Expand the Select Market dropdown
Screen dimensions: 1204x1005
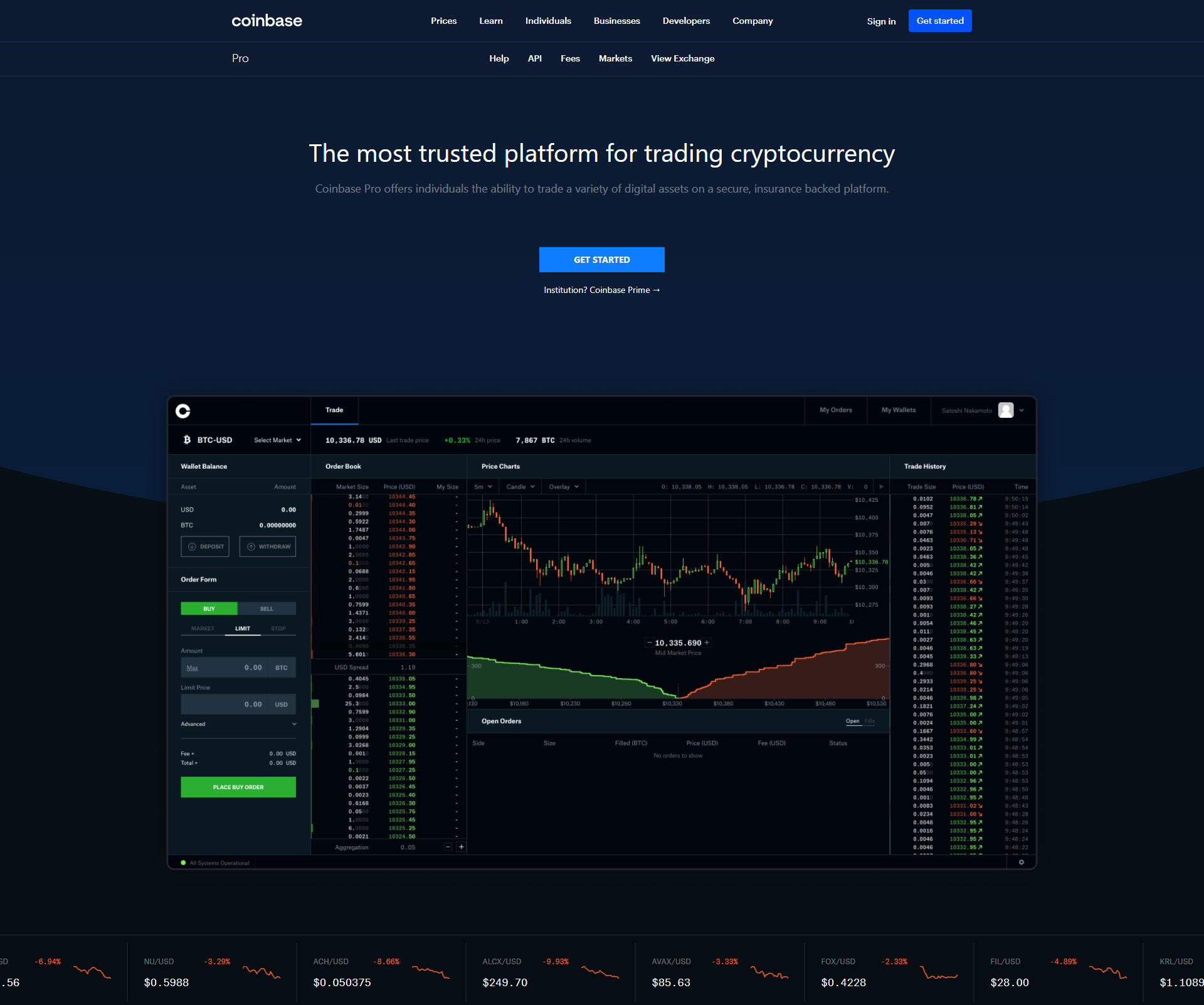pyautogui.click(x=275, y=440)
